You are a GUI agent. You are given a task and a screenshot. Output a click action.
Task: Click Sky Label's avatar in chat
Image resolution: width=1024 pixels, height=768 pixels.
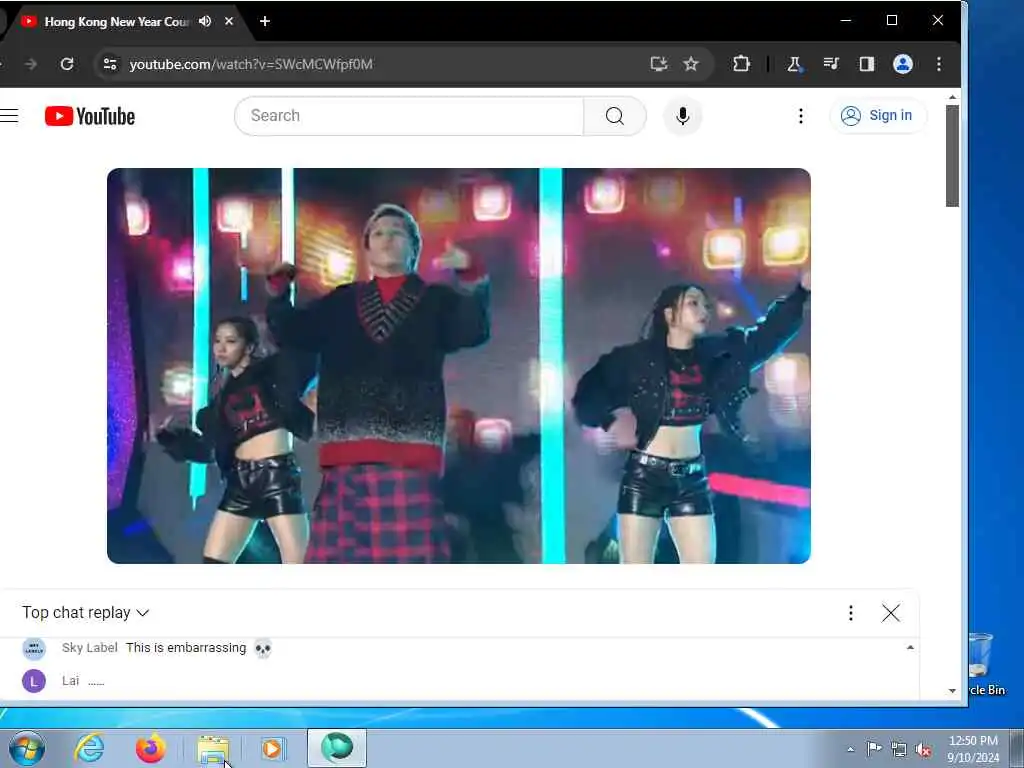coord(34,648)
